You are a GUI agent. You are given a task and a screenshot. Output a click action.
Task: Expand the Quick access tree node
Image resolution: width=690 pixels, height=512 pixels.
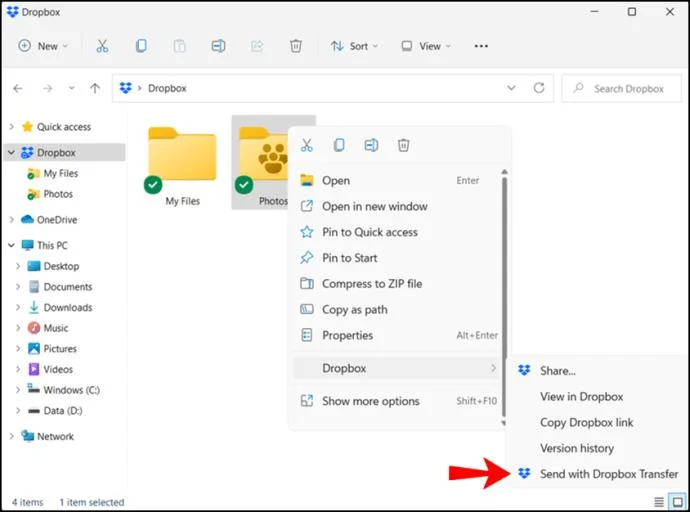(11, 127)
